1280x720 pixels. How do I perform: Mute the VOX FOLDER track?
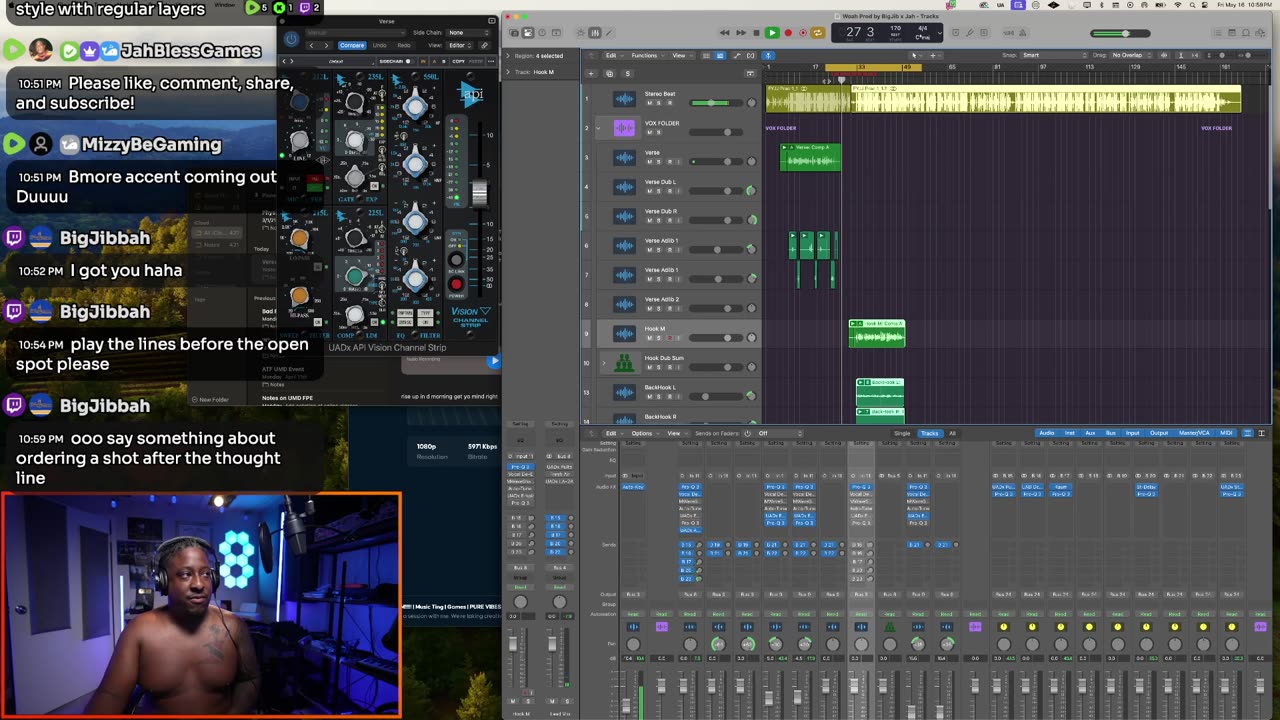(x=649, y=132)
